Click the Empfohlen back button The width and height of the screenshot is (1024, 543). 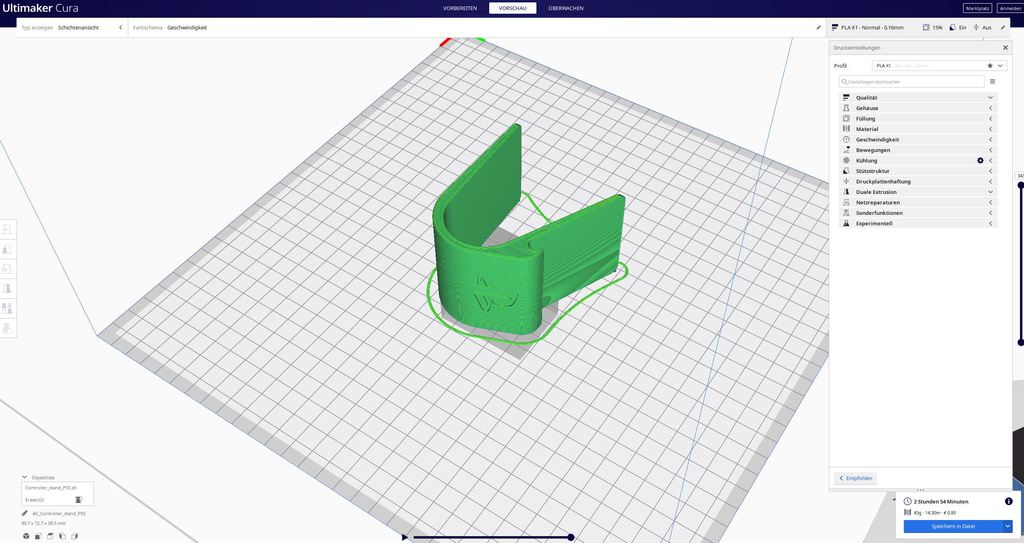856,478
